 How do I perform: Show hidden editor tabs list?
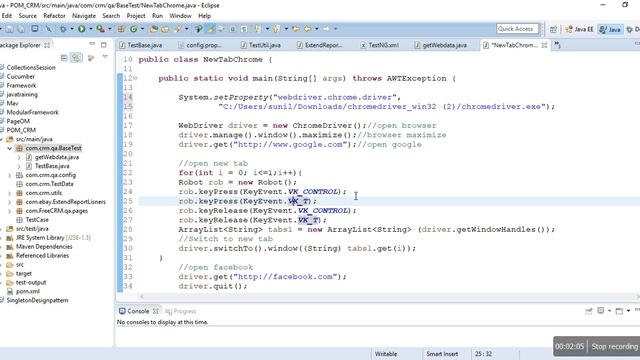558,45
